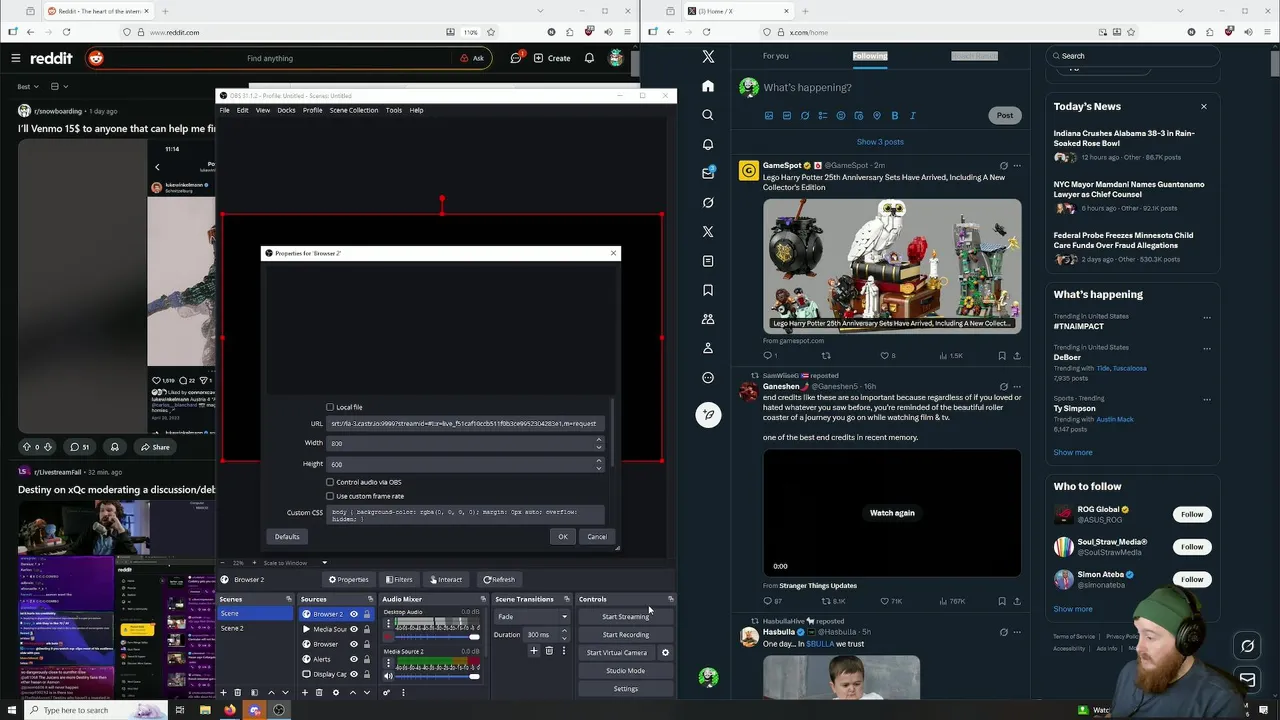The height and width of the screenshot is (720, 1280).
Task: Open the Reddit feed view layout dropdown
Action: (x=58, y=87)
